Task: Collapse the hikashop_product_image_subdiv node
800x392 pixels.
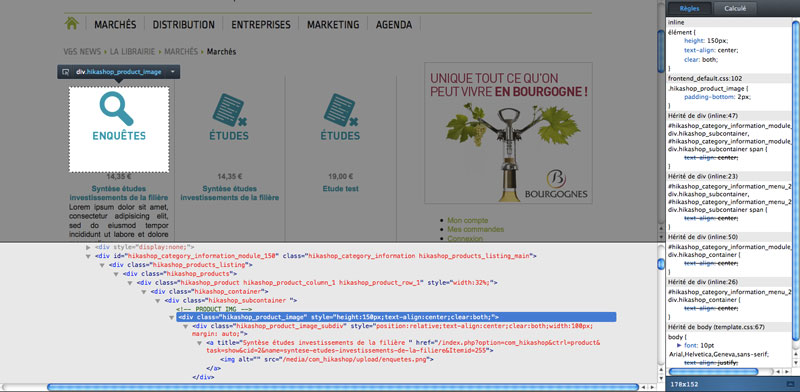Action: (186, 326)
